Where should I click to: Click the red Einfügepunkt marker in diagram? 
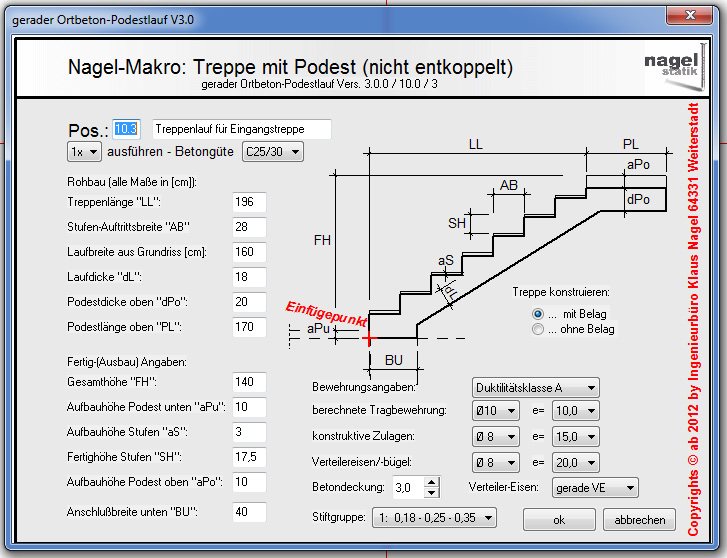(370, 340)
